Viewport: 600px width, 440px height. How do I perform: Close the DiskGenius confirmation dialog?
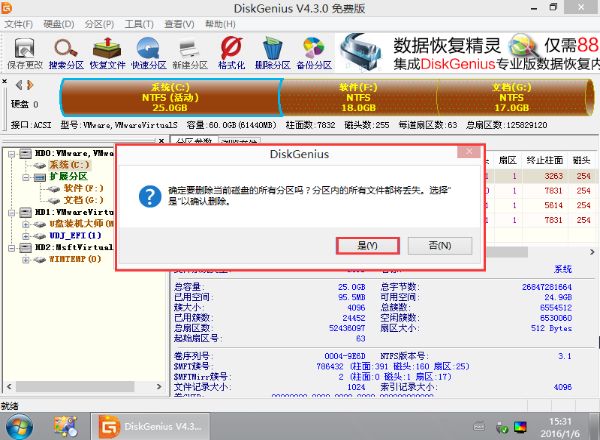(x=469, y=152)
